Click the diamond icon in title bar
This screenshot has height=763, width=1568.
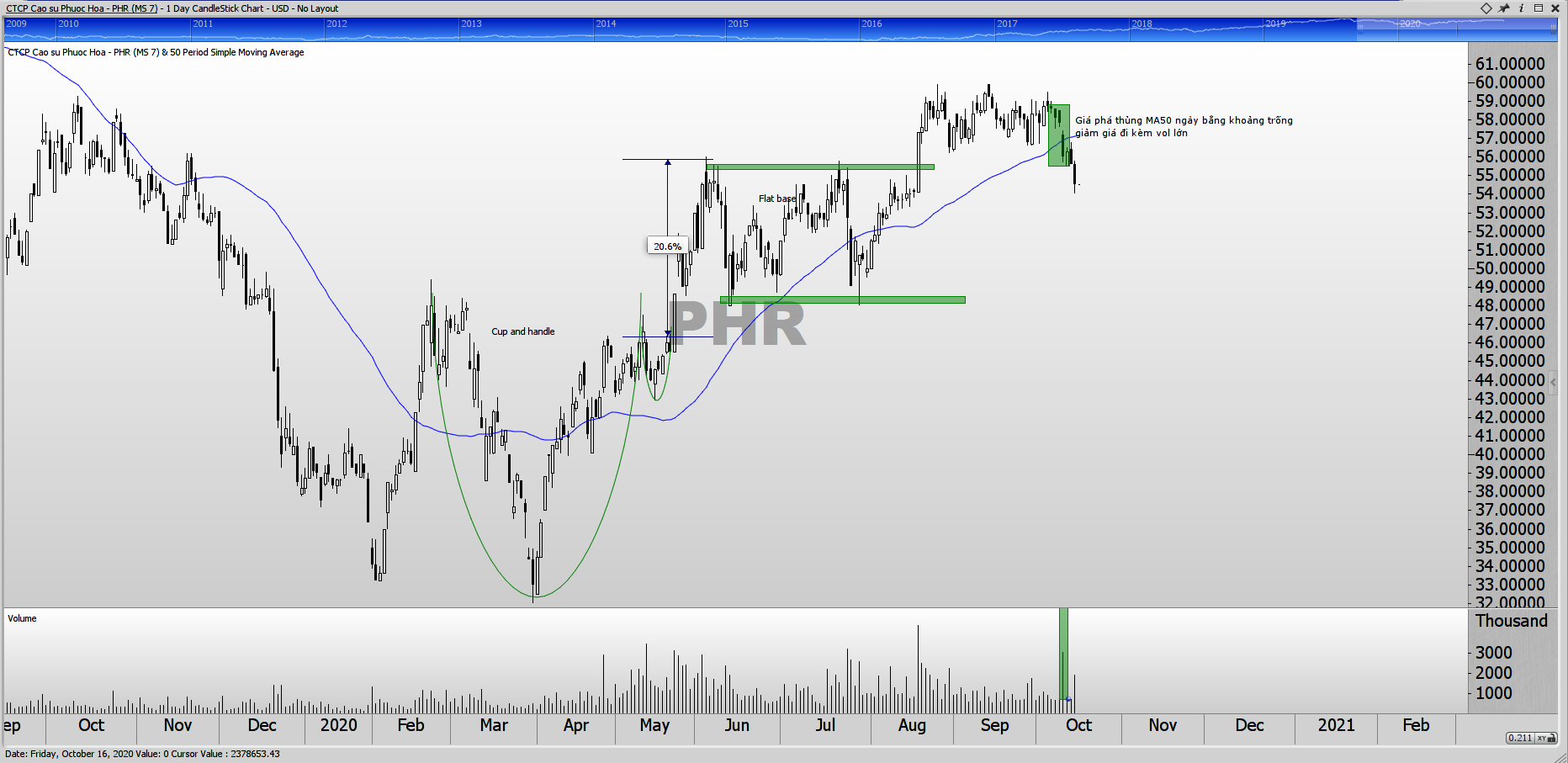(1486, 8)
